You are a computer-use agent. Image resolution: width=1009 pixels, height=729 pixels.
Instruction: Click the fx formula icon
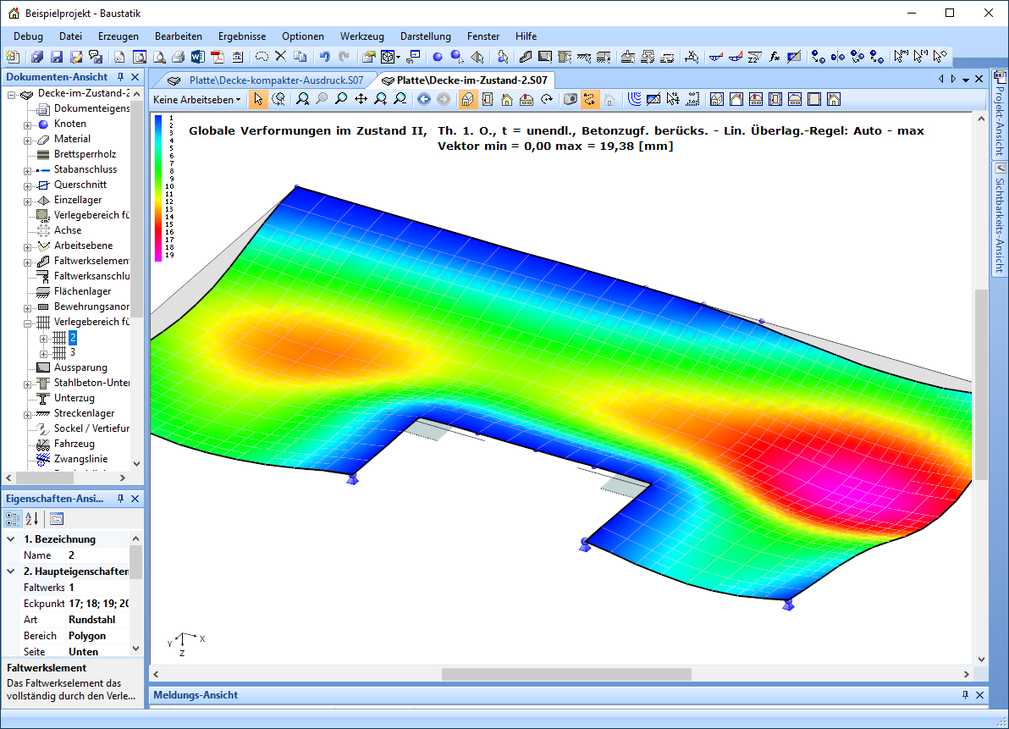click(x=774, y=57)
